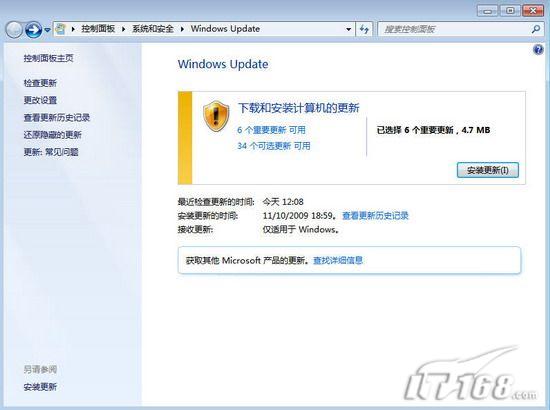Open the recent pages dropdown arrow
The width and height of the screenshot is (550, 410).
(x=47, y=30)
